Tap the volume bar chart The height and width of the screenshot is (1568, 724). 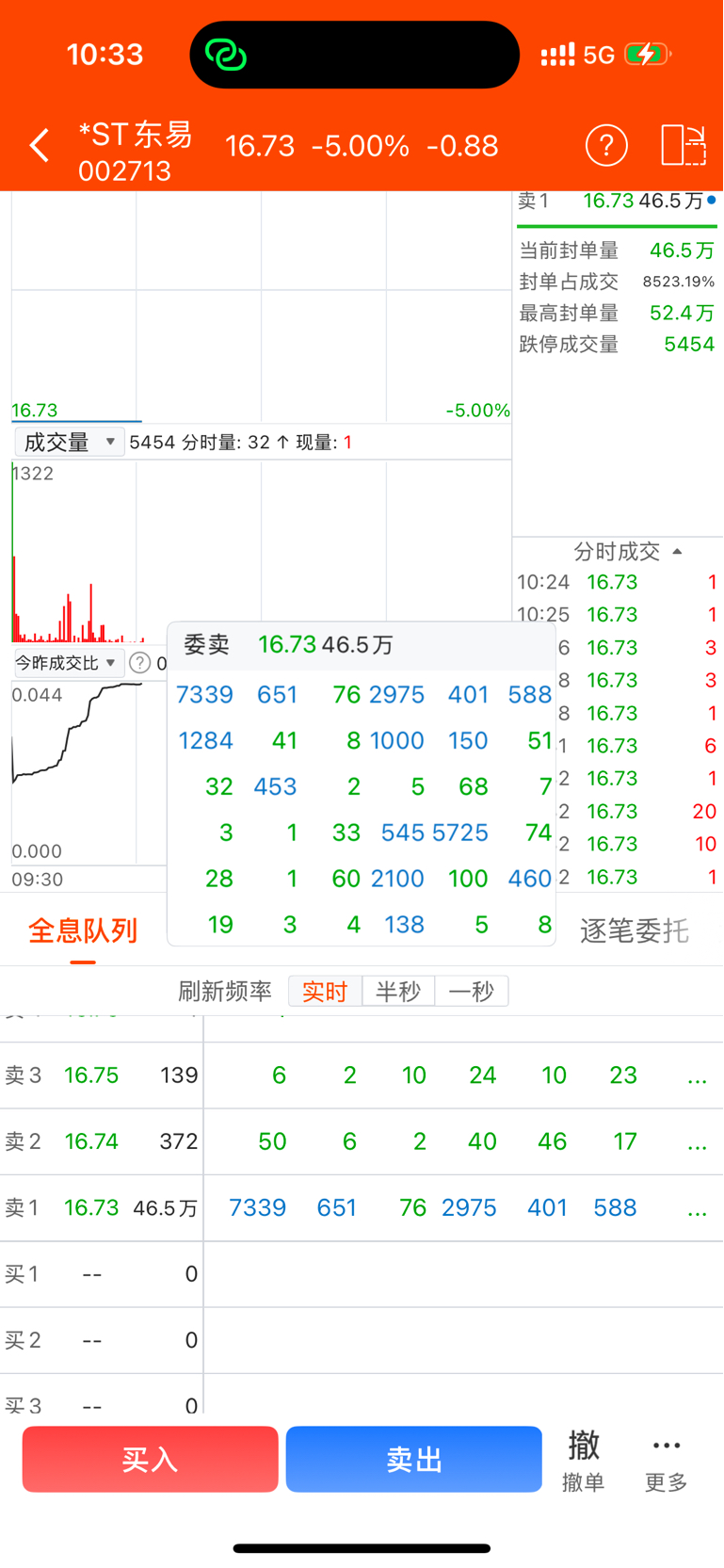coord(261,552)
